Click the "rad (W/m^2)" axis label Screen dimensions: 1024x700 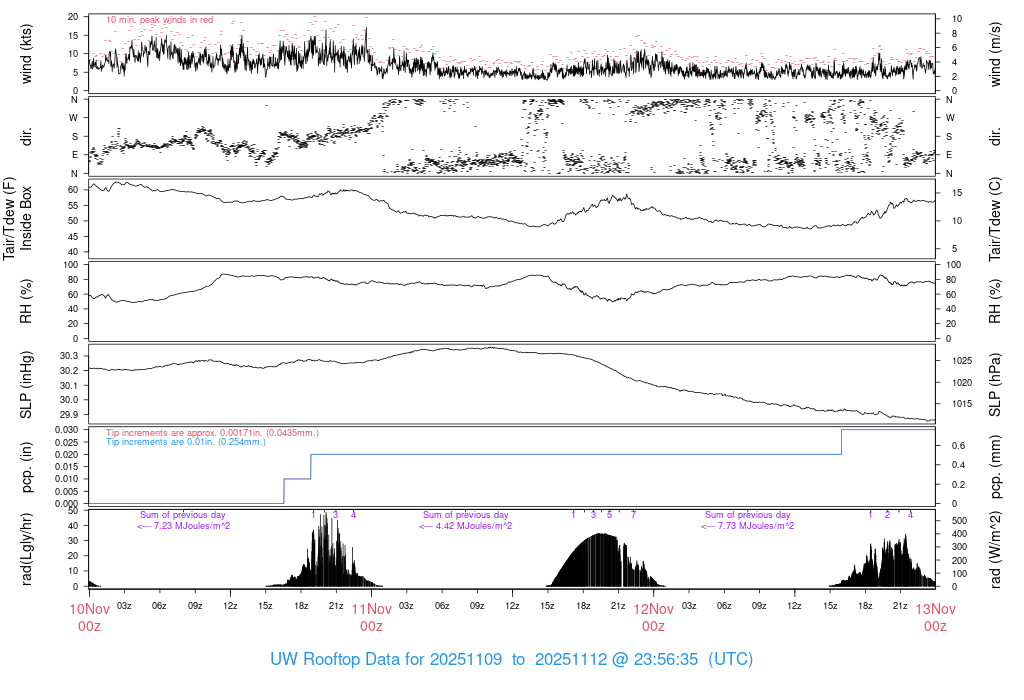coord(998,549)
